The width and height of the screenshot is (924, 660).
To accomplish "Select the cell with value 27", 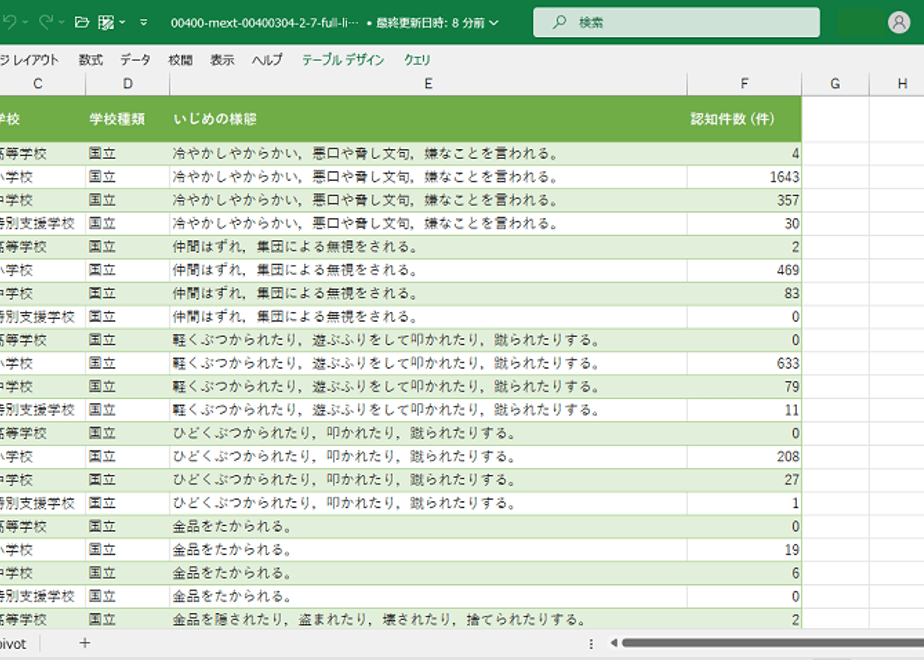I will (x=744, y=480).
